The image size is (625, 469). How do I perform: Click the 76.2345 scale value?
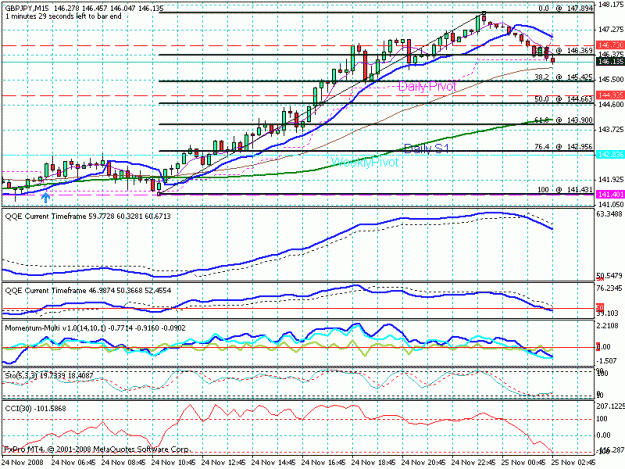610,288
